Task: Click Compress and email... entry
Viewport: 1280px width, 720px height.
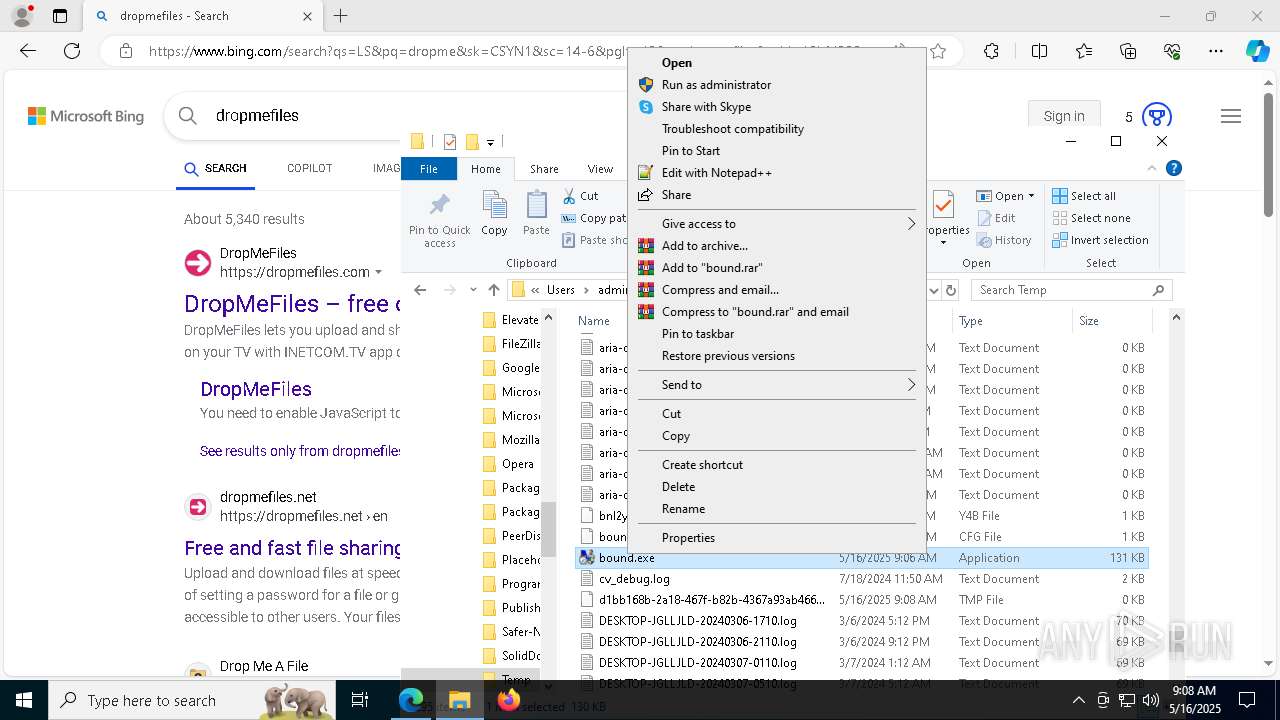Action: click(720, 290)
